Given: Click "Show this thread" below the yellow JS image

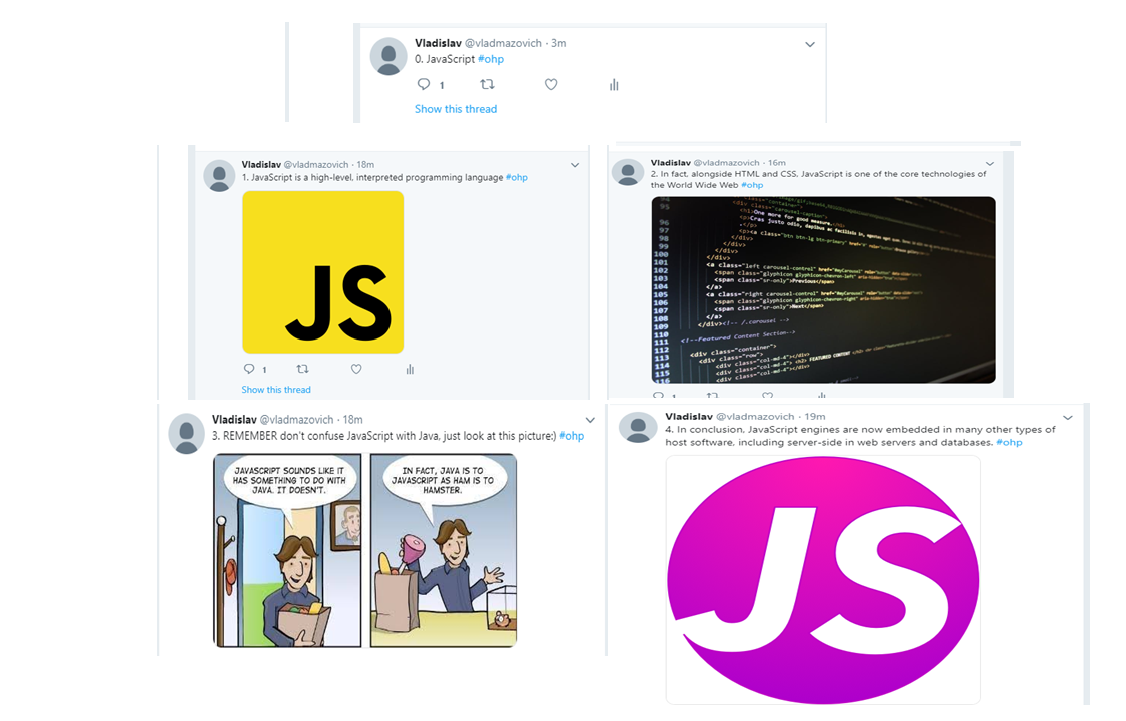Looking at the screenshot, I should click(276, 390).
